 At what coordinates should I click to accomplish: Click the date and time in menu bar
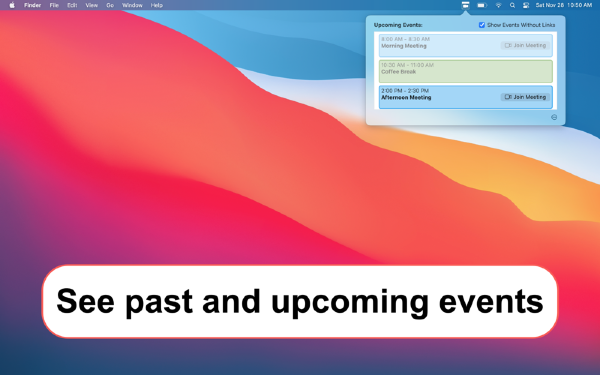[564, 5]
